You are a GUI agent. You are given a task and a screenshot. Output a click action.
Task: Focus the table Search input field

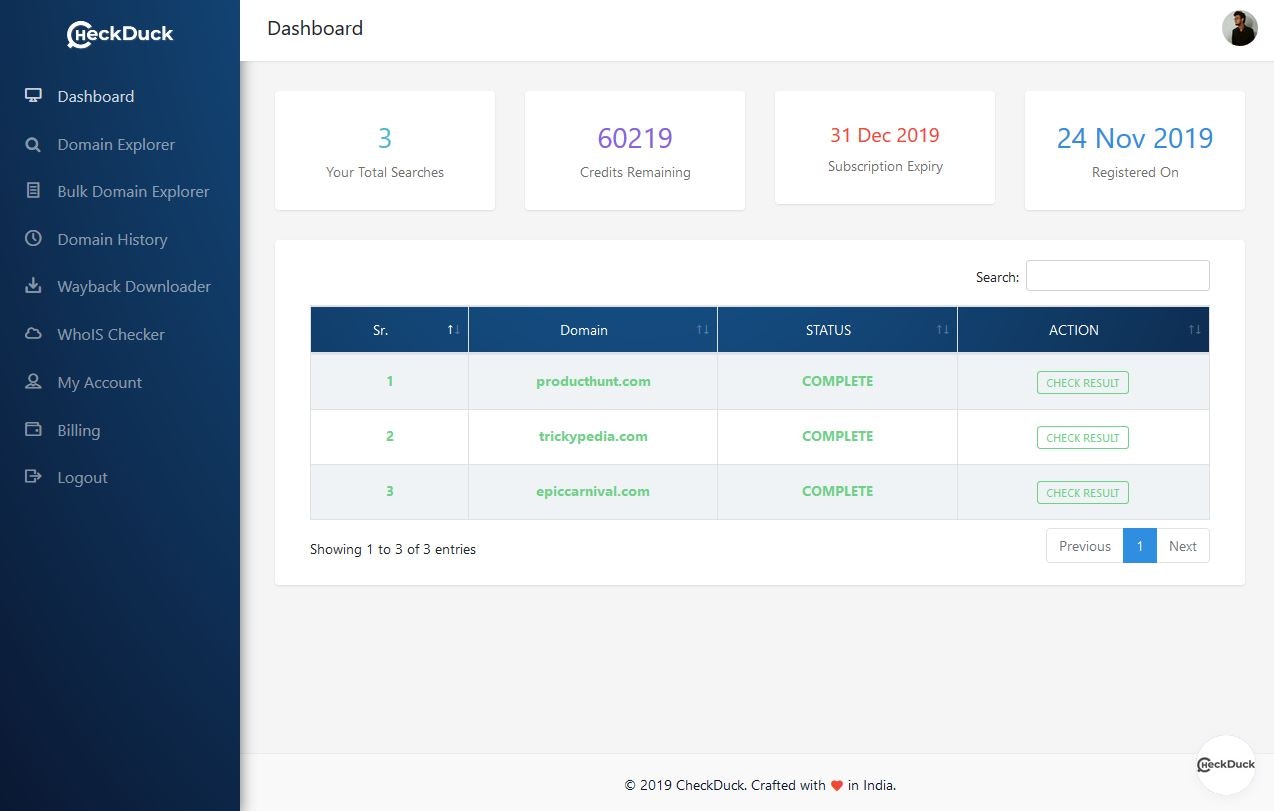coord(1118,276)
